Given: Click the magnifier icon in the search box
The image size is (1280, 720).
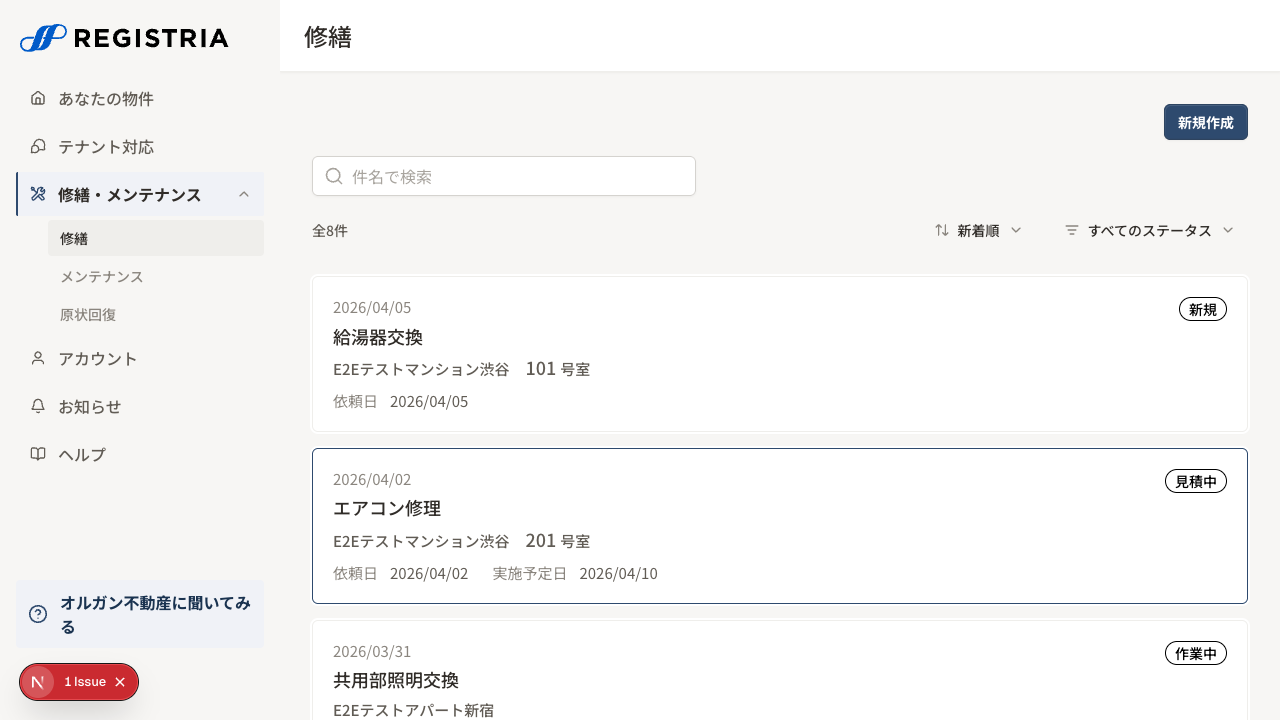Looking at the screenshot, I should point(333,175).
